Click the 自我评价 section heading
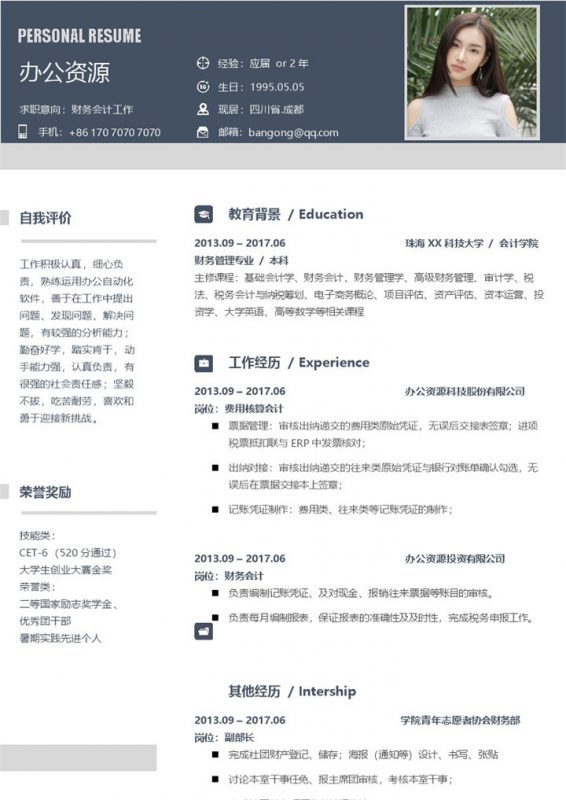Image resolution: width=566 pixels, height=800 pixels. pyautogui.click(x=45, y=218)
